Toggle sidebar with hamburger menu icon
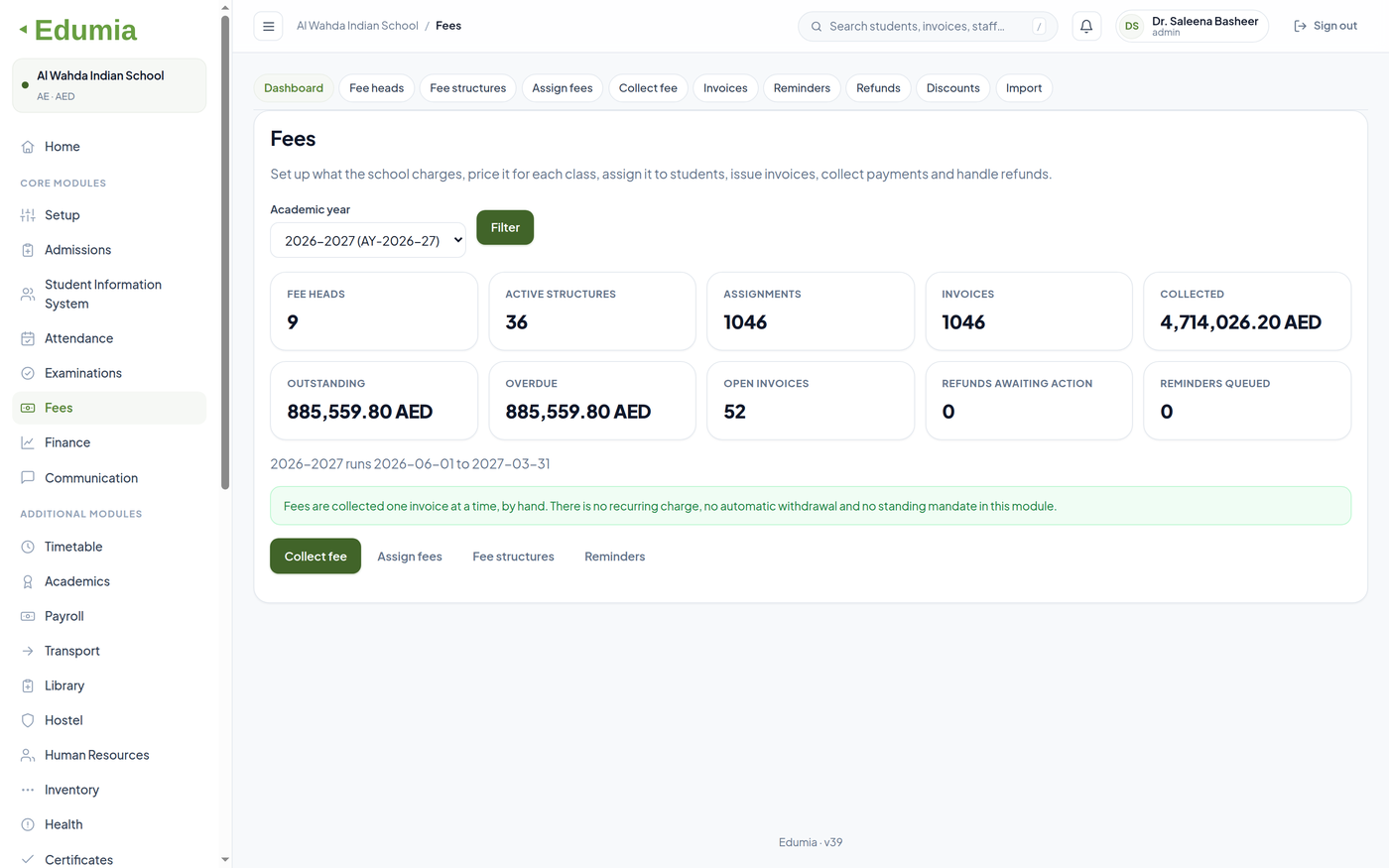 point(268,27)
